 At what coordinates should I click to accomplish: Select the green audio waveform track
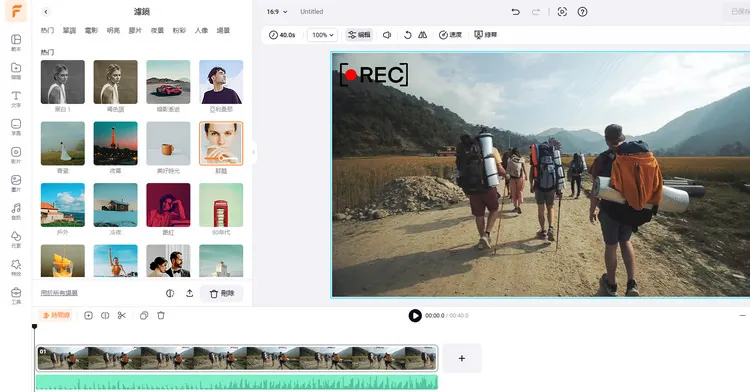coord(237,382)
